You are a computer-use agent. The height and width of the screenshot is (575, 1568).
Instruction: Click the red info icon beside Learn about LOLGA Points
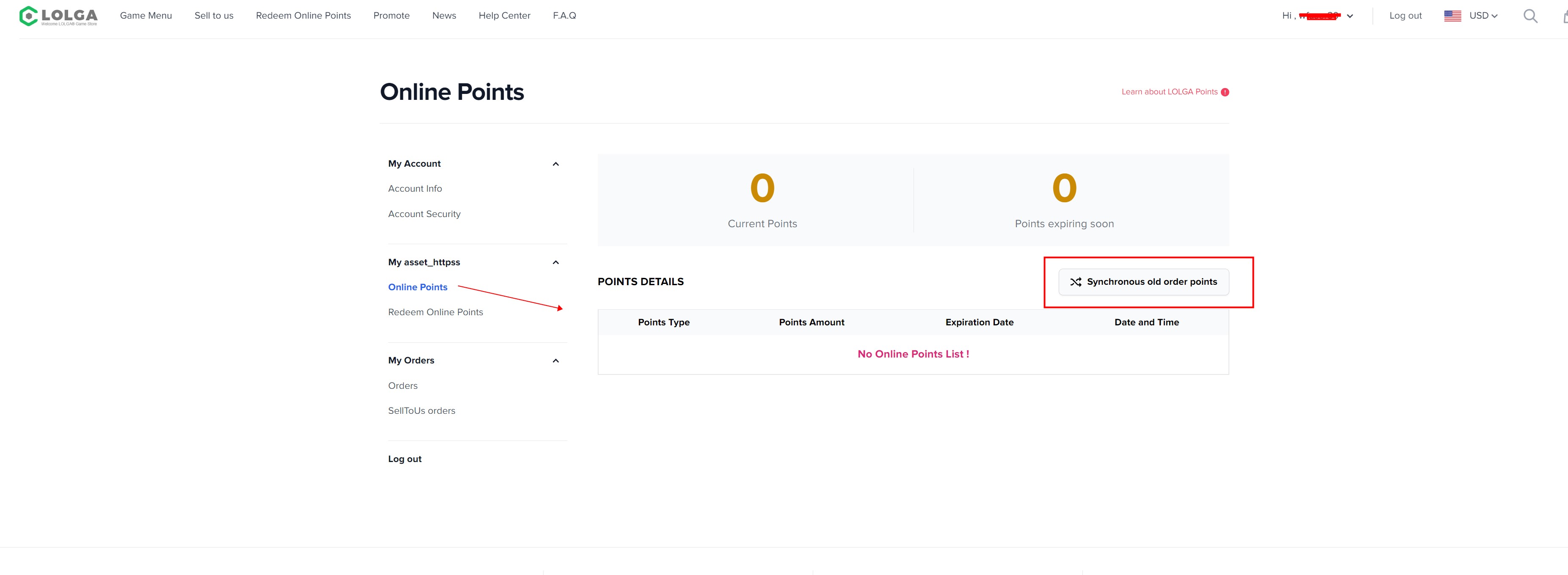point(1225,92)
